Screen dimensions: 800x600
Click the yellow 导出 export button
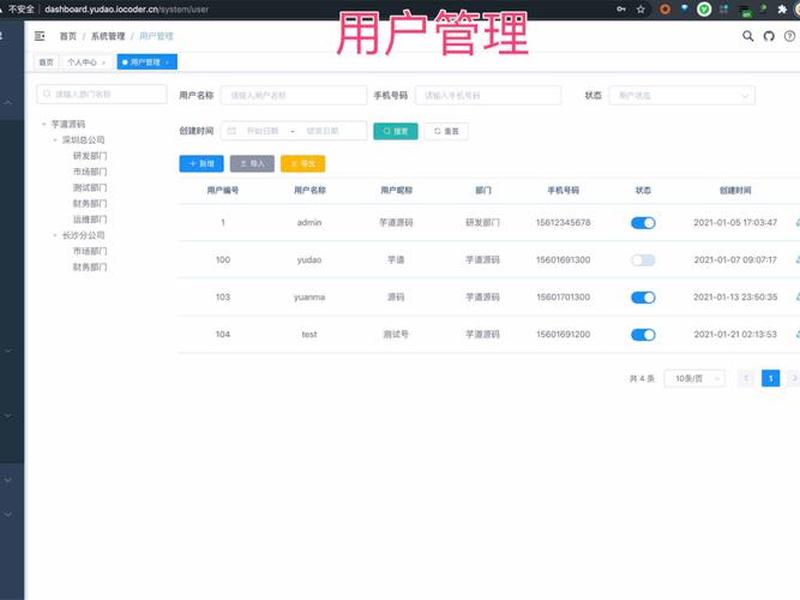[303, 163]
